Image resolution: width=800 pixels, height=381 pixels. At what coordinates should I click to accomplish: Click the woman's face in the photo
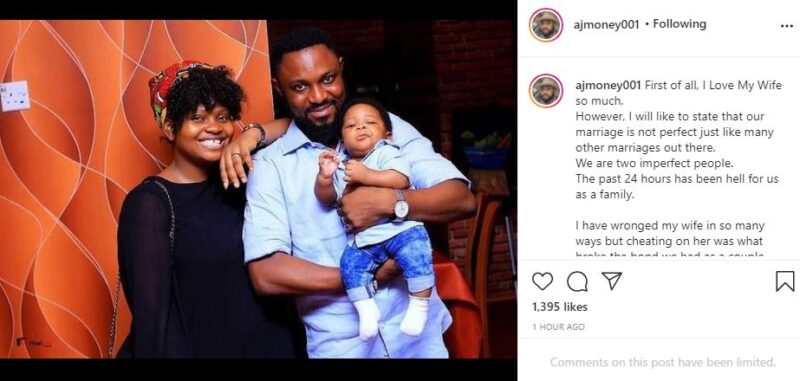(205, 130)
